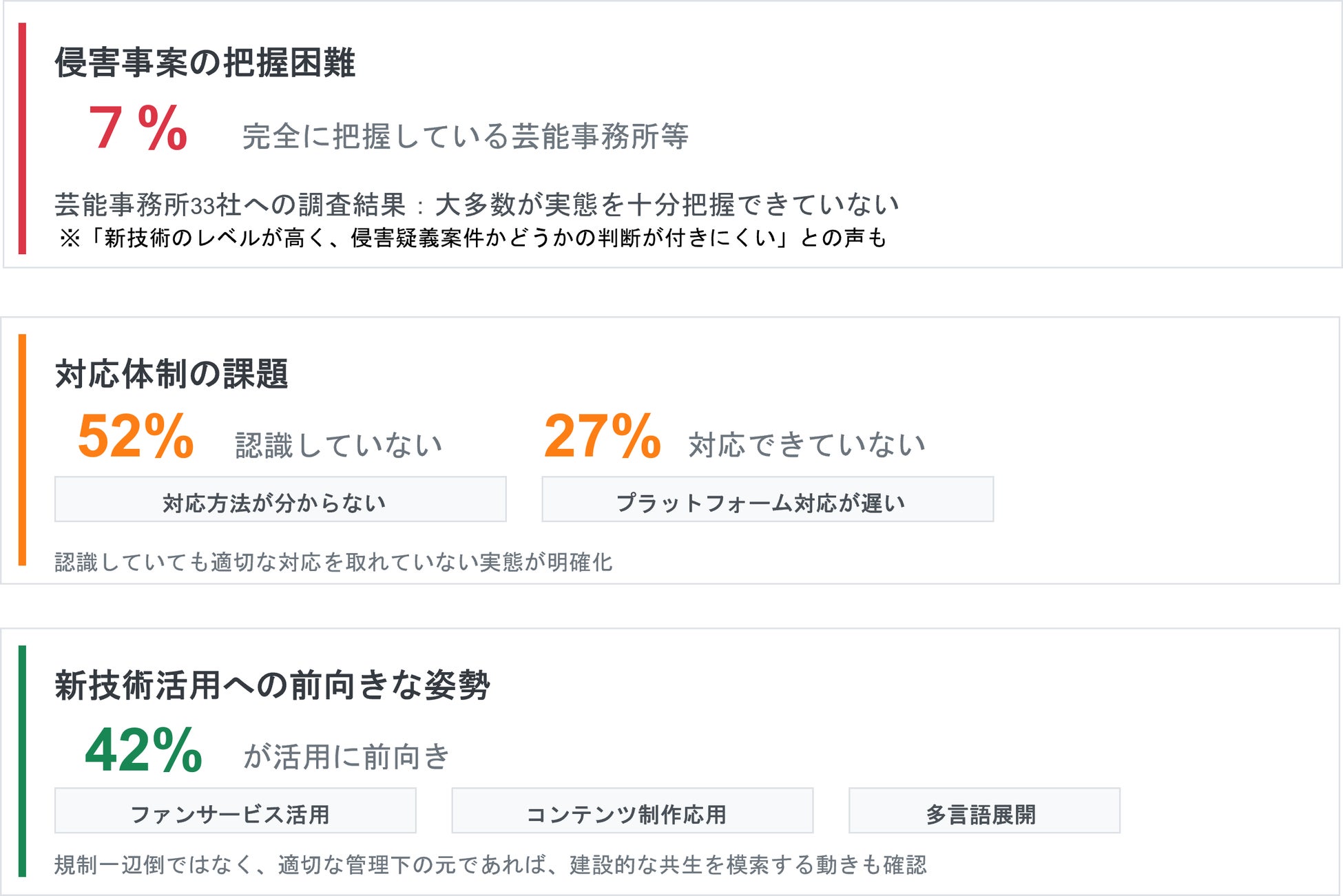Select the プラットフォーム対応が遅い box
This screenshot has height=896, width=1343.
(x=767, y=500)
